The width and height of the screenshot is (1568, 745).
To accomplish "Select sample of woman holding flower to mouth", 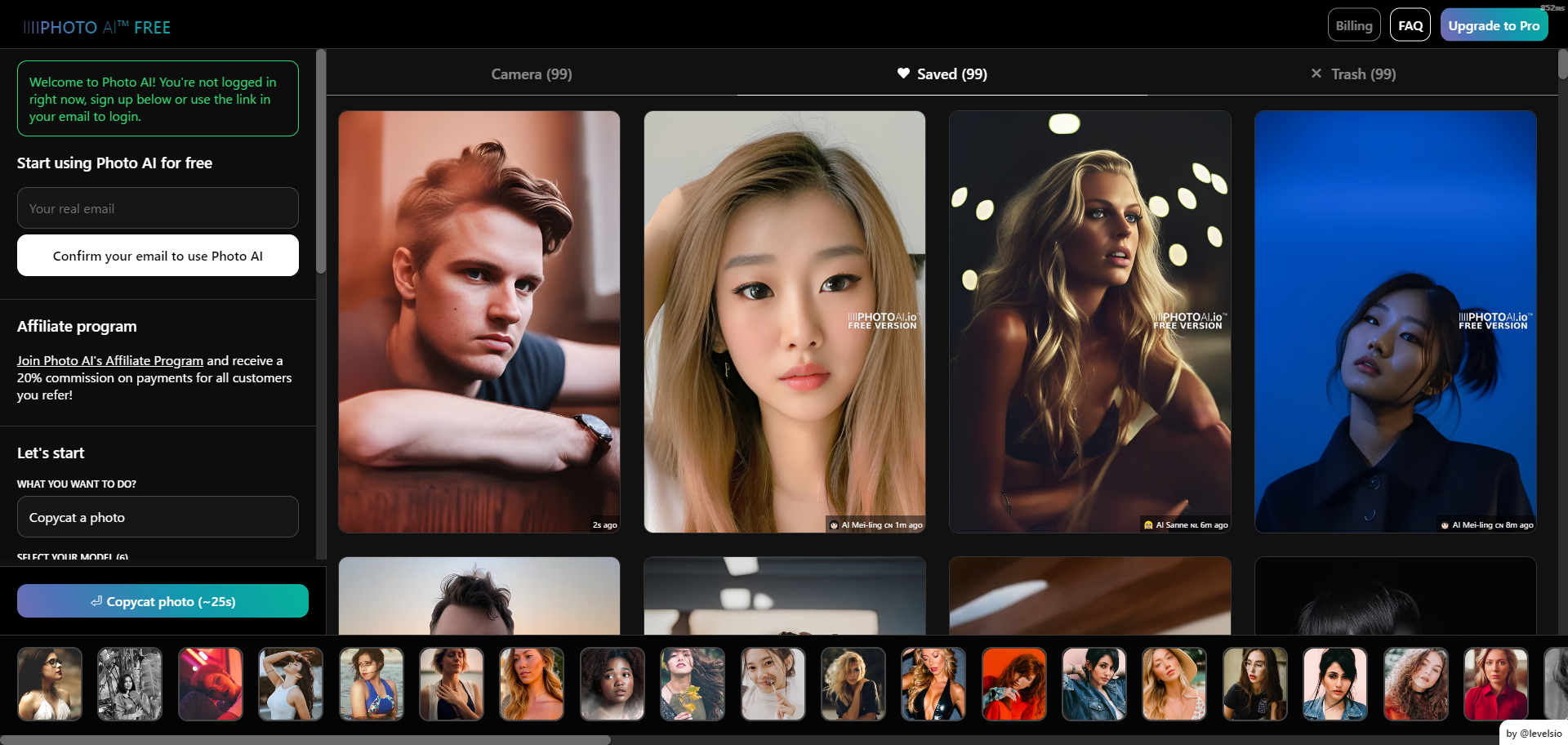I will (x=773, y=684).
